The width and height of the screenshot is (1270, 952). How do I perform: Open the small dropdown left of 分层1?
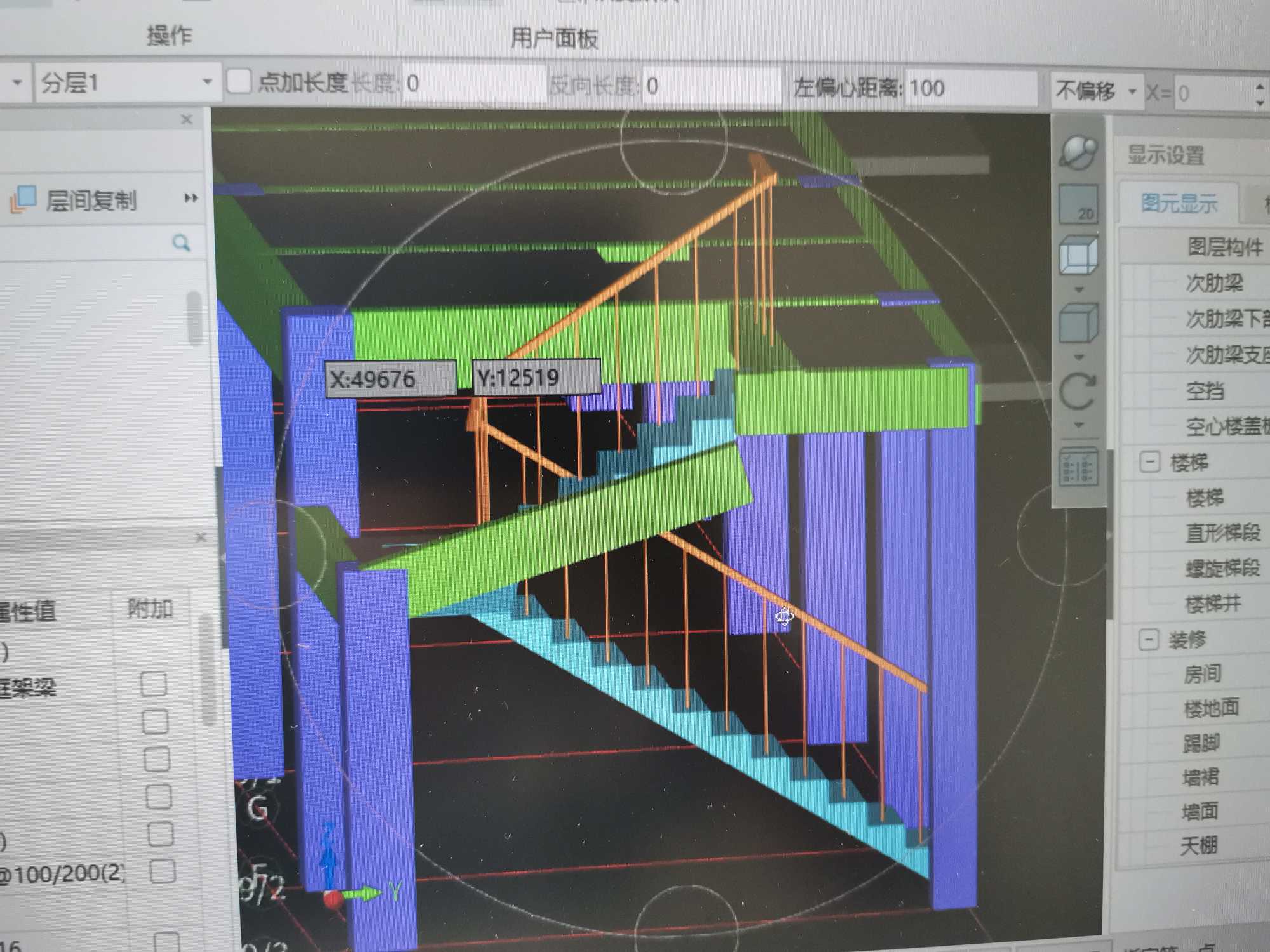coord(17,82)
